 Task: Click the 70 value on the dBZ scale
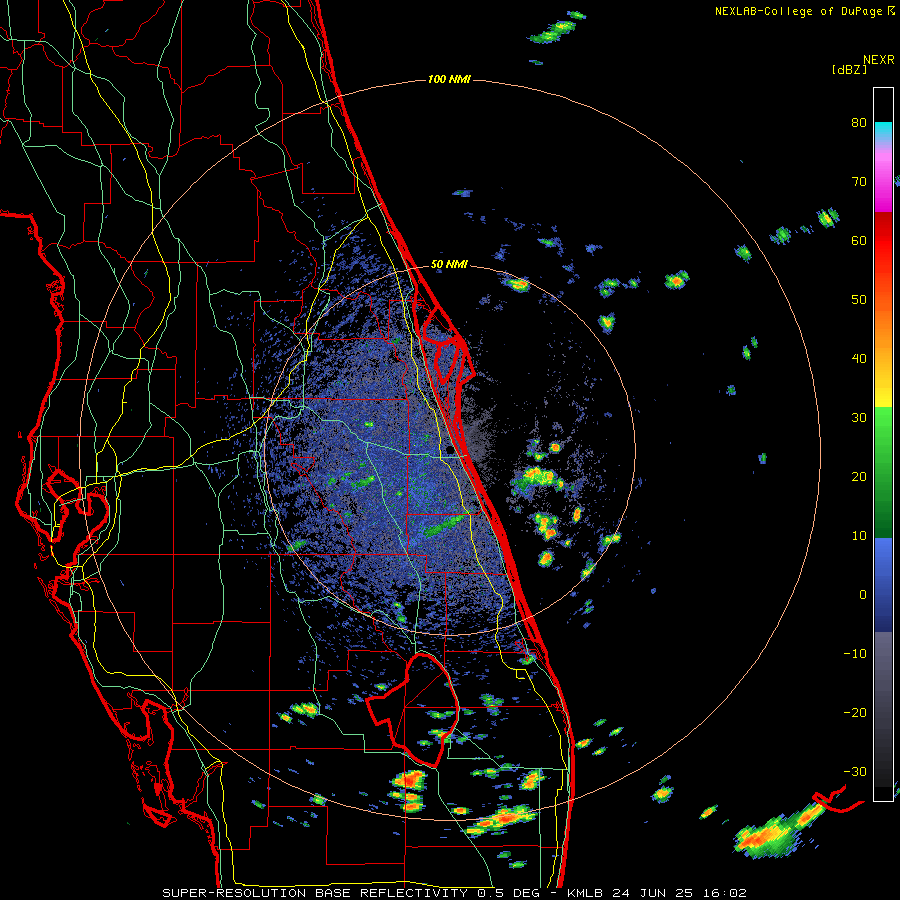[859, 181]
